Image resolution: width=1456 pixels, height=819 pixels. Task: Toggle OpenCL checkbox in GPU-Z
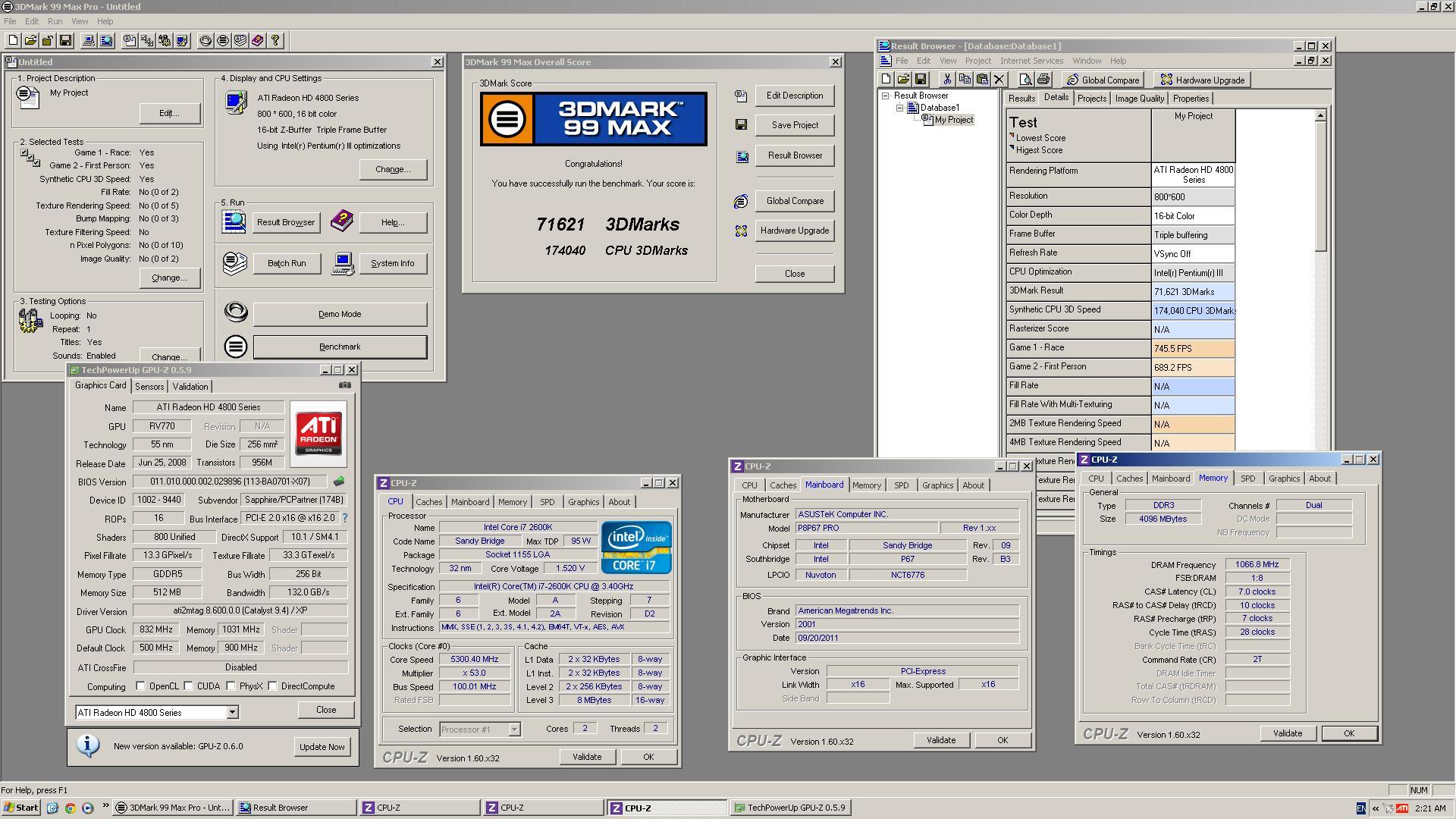[x=140, y=686]
